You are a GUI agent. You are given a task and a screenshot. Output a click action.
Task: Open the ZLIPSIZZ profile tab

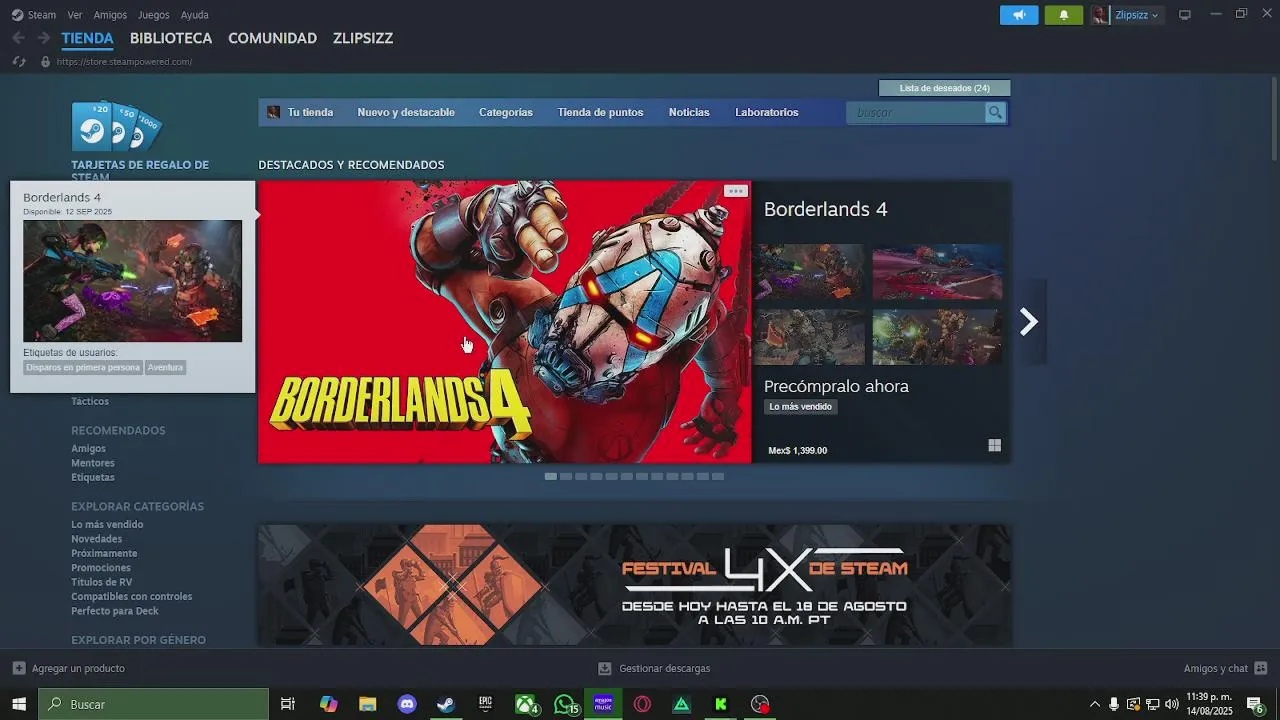[363, 38]
